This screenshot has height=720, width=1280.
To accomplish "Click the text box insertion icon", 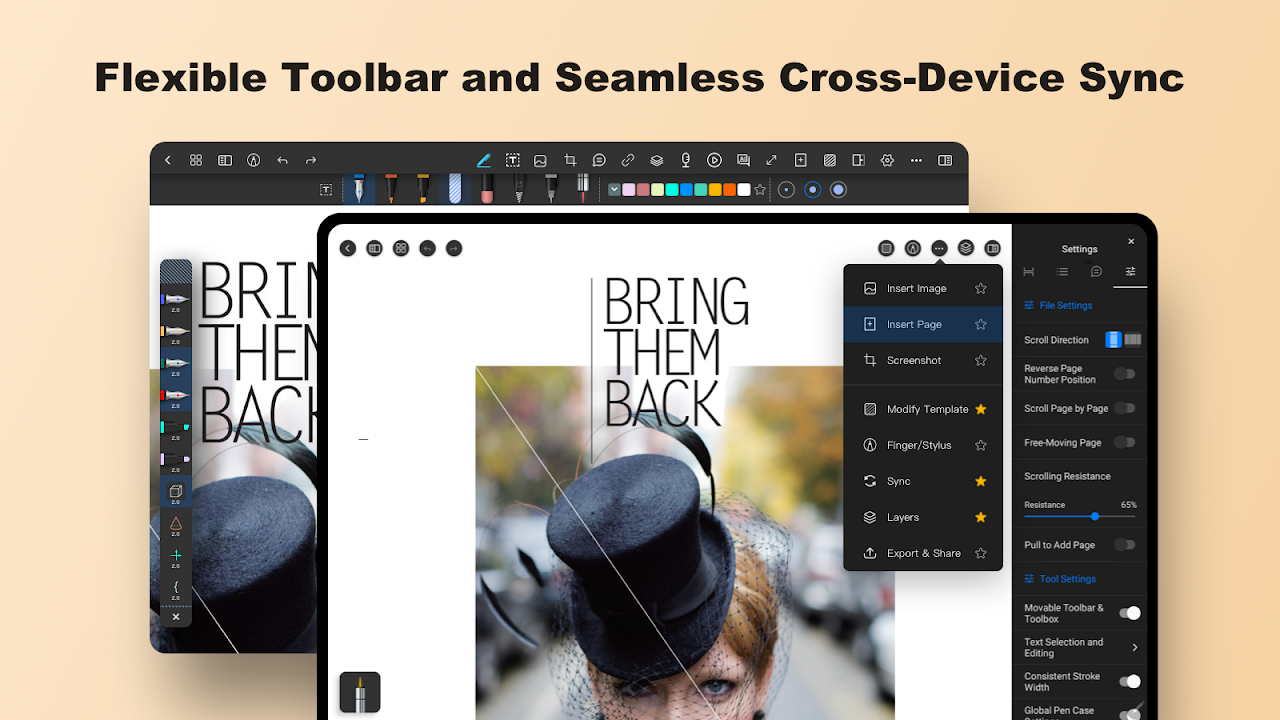I will click(x=513, y=160).
